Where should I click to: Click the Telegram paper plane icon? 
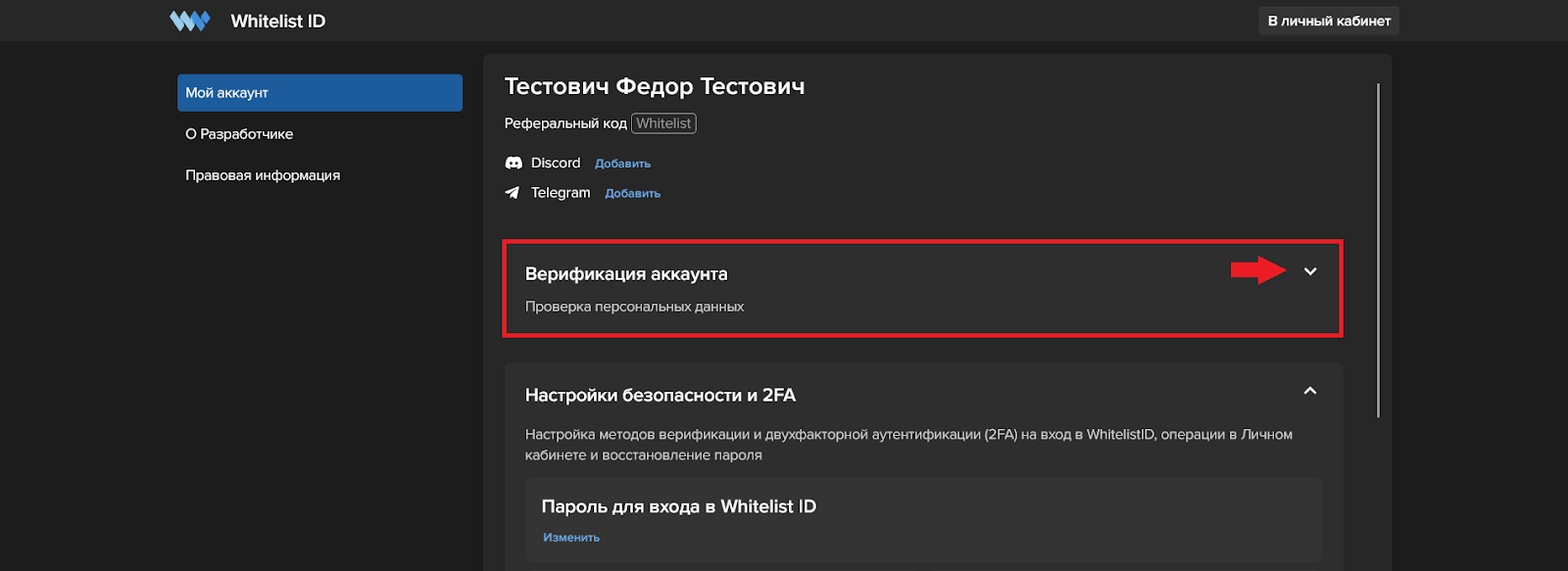pyautogui.click(x=512, y=193)
